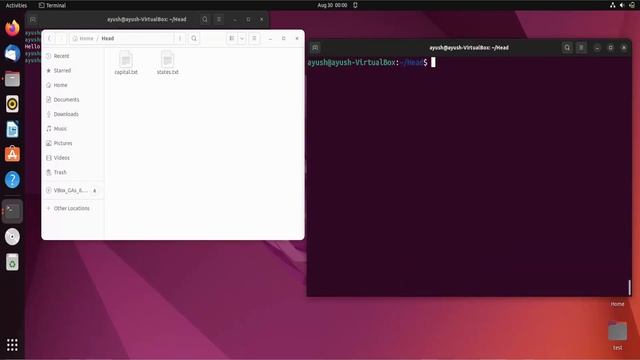Select Videos in Files sidebar
The width and height of the screenshot is (640, 360).
(73, 158)
